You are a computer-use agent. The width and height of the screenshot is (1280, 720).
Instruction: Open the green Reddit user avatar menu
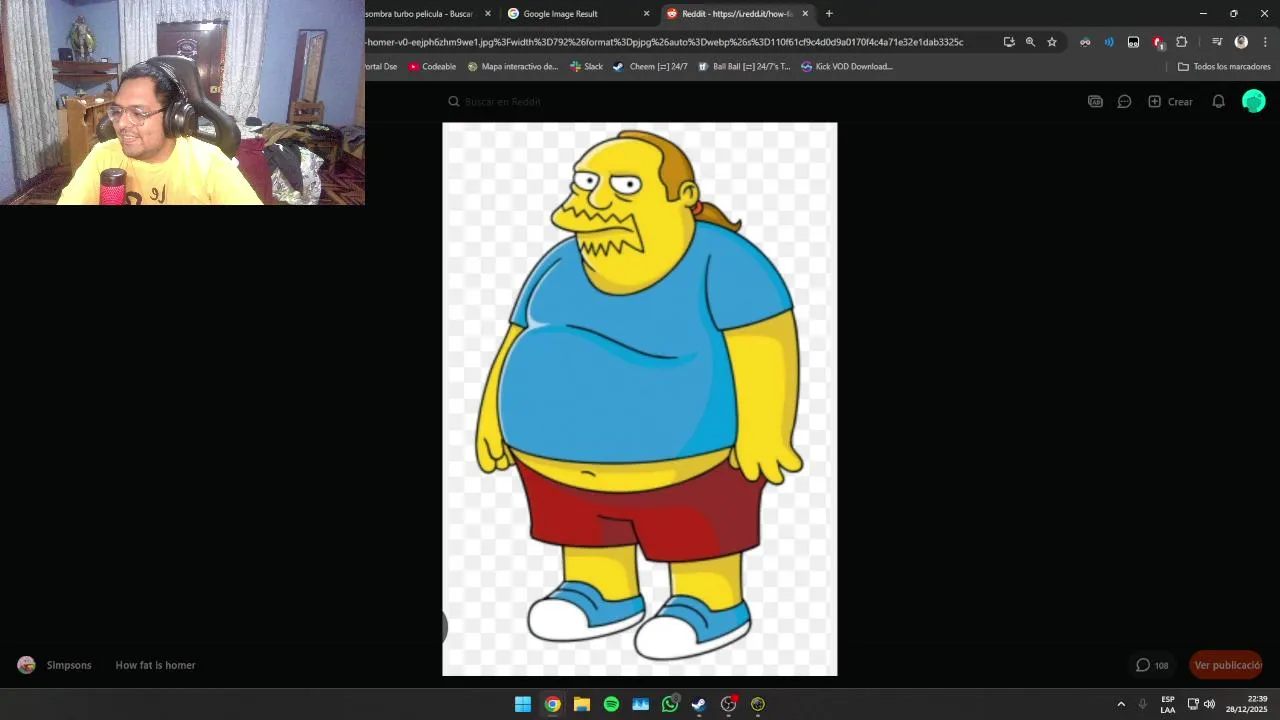pyautogui.click(x=1253, y=101)
